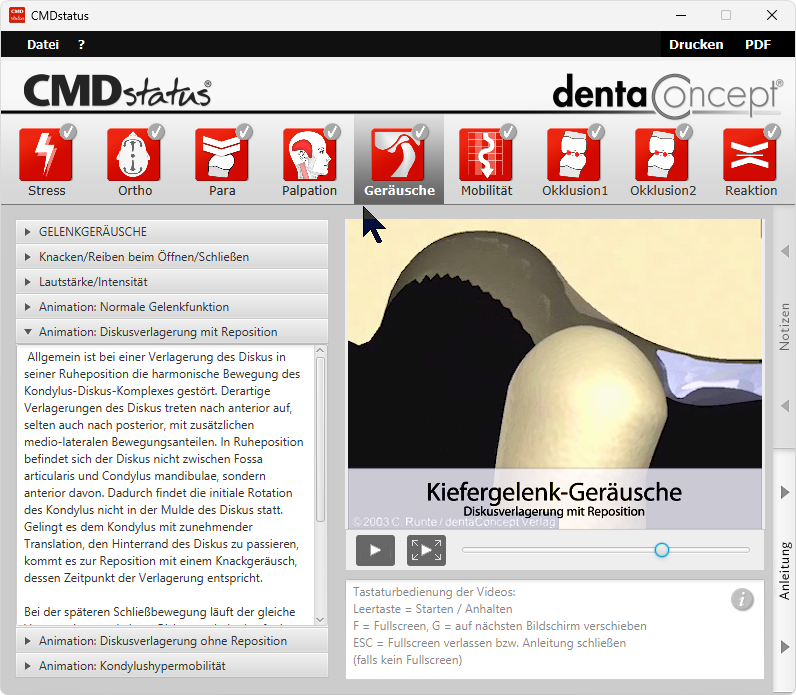Click the video position slider handle
The image size is (796, 695).
point(661,550)
